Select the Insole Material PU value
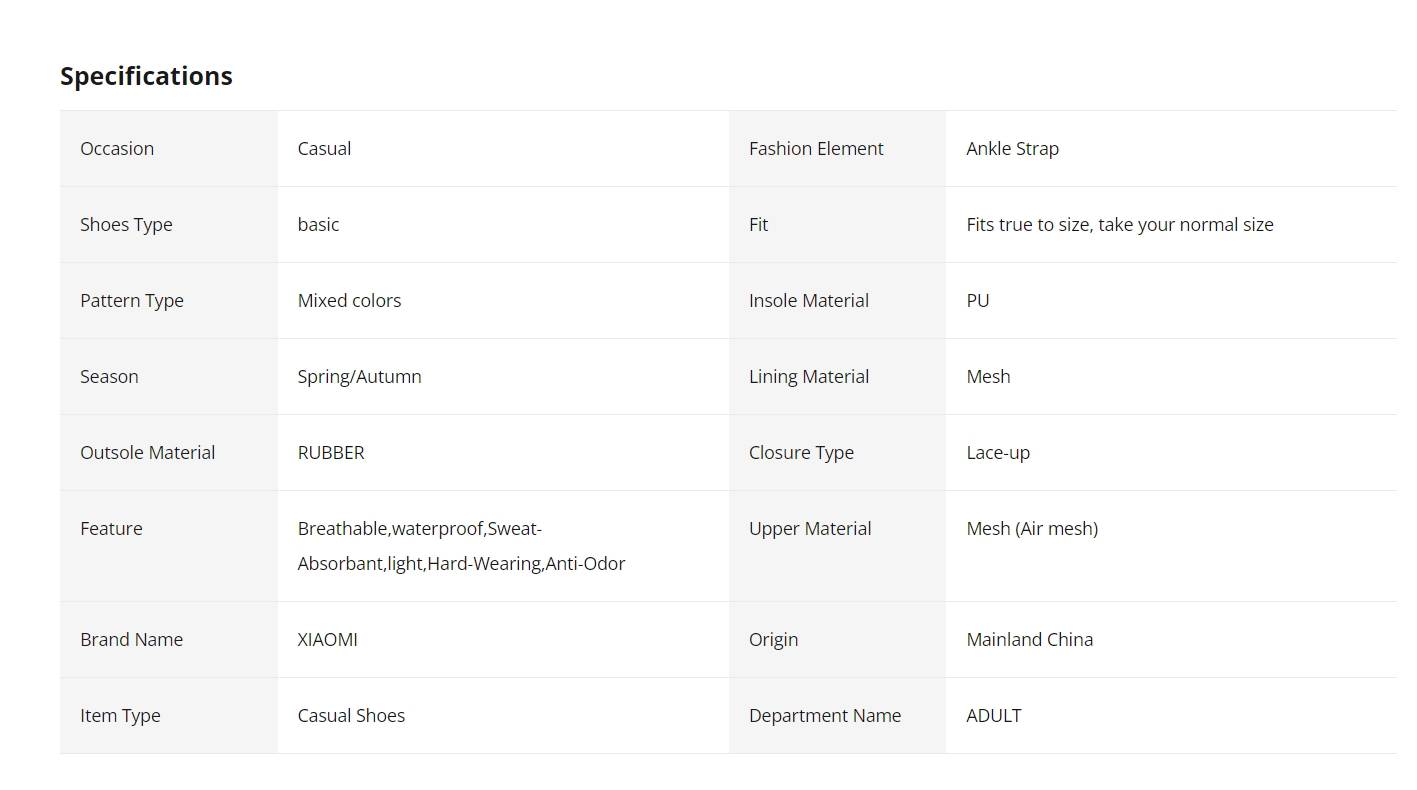Viewport: 1417px width, 790px height. pyautogui.click(x=978, y=300)
